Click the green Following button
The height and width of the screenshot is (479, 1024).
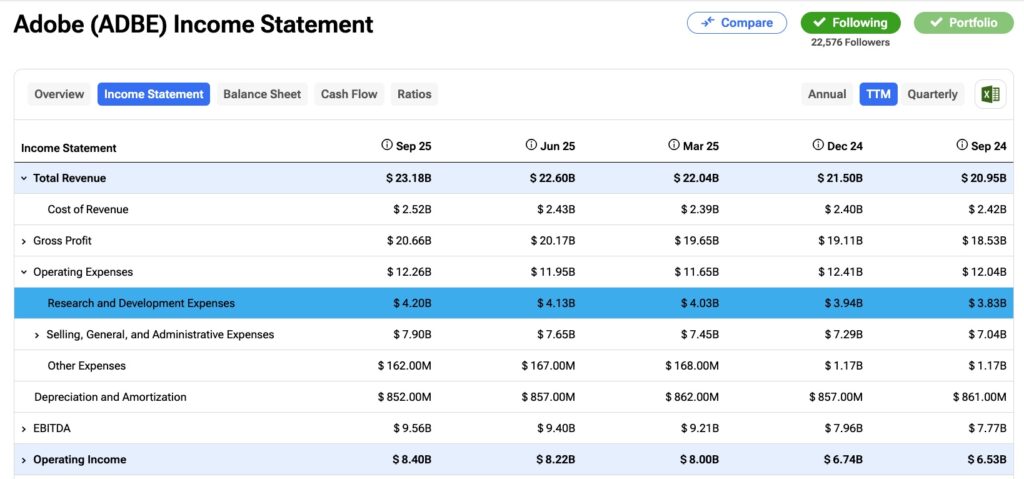point(850,23)
